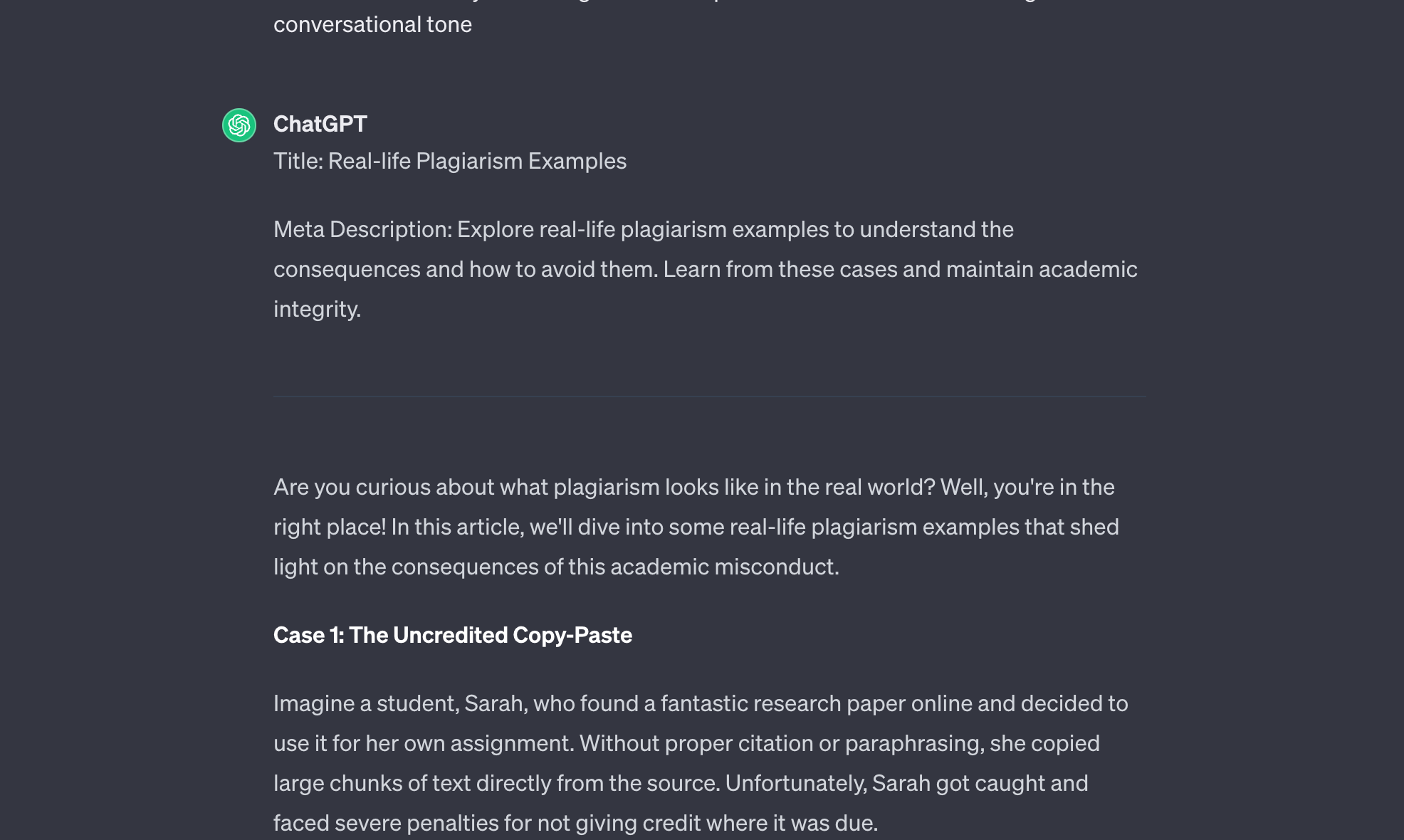The width and height of the screenshot is (1404, 840).
Task: Click the phrase "Without proper citation"
Action: pyautogui.click(x=656, y=743)
